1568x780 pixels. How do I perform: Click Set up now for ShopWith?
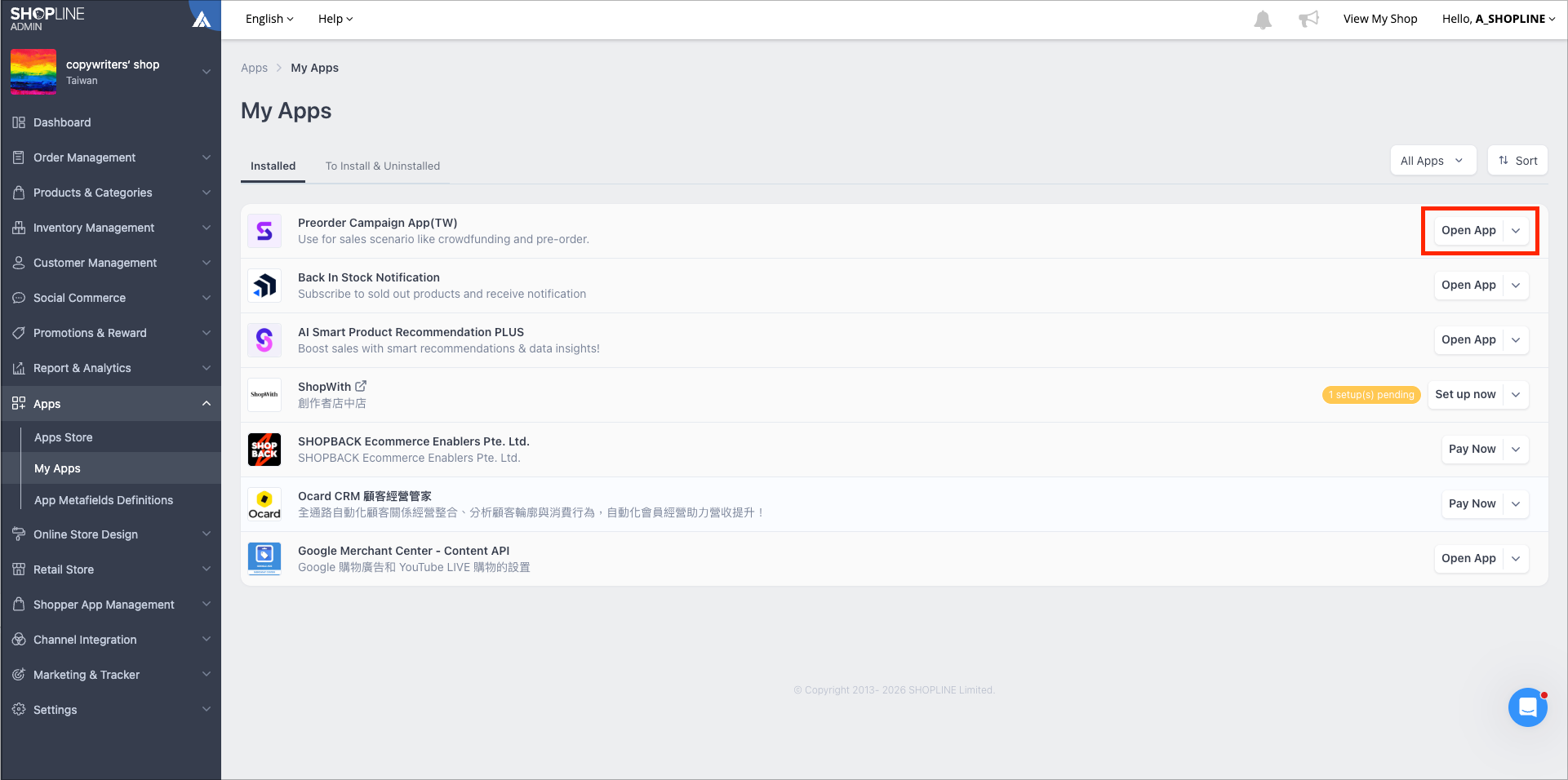pyautogui.click(x=1465, y=395)
